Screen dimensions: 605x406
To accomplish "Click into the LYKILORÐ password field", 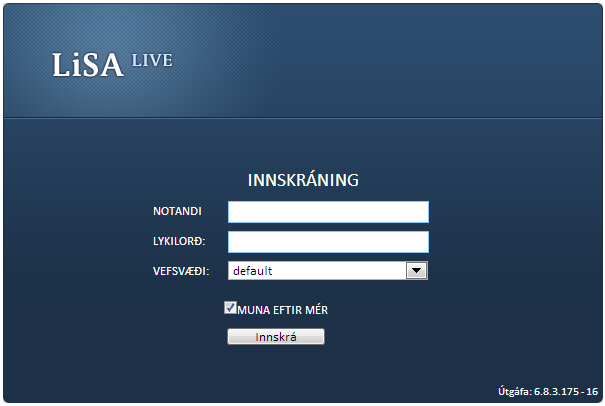I will pyautogui.click(x=328, y=242).
